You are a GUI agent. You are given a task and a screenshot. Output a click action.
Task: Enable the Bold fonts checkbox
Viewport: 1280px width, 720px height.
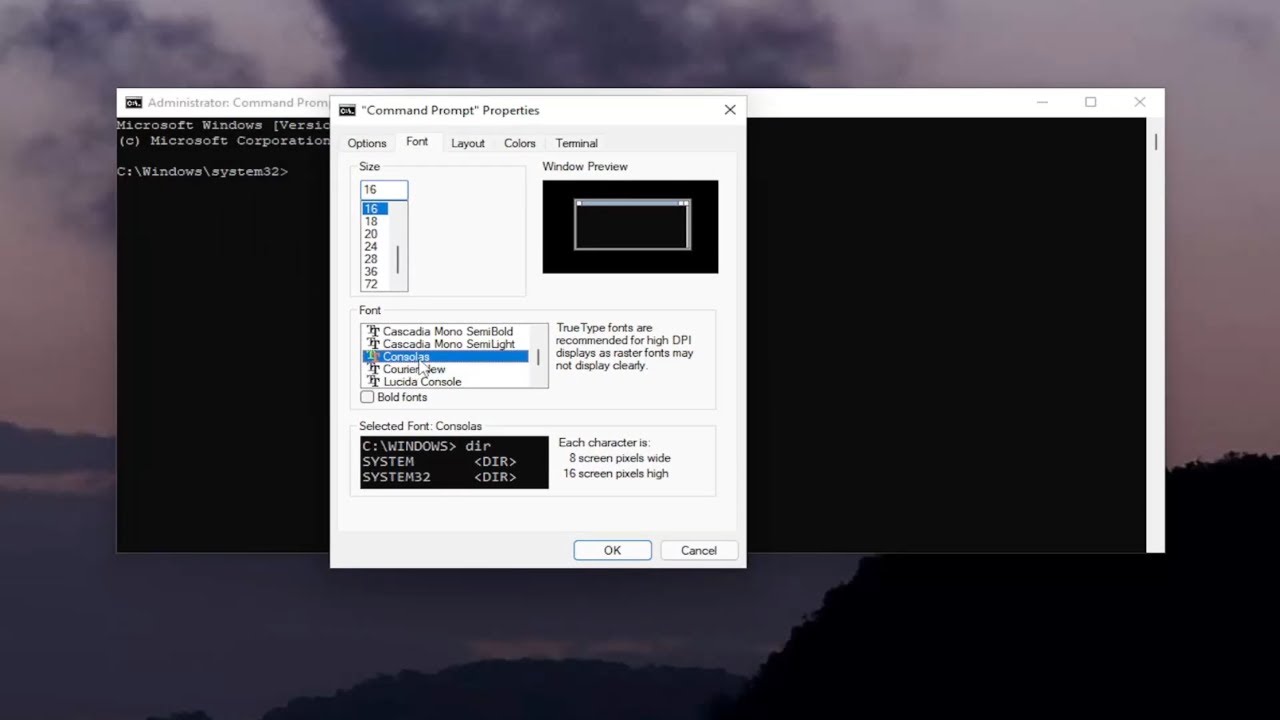[x=367, y=397]
